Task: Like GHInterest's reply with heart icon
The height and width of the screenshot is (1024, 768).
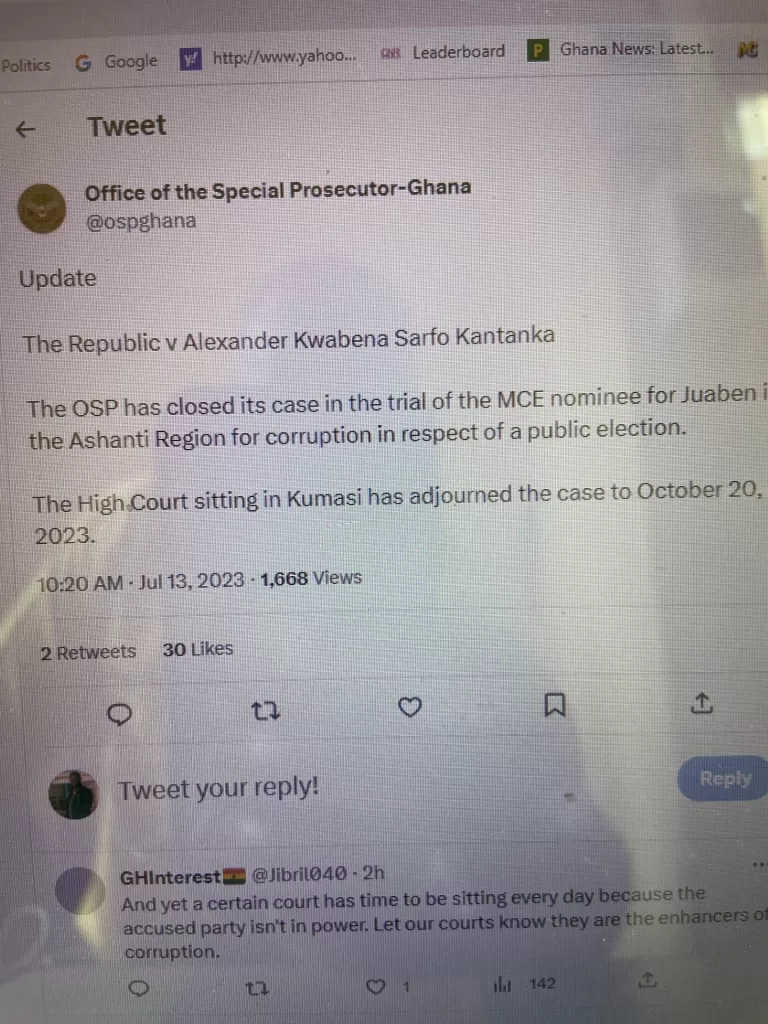Action: click(x=375, y=986)
